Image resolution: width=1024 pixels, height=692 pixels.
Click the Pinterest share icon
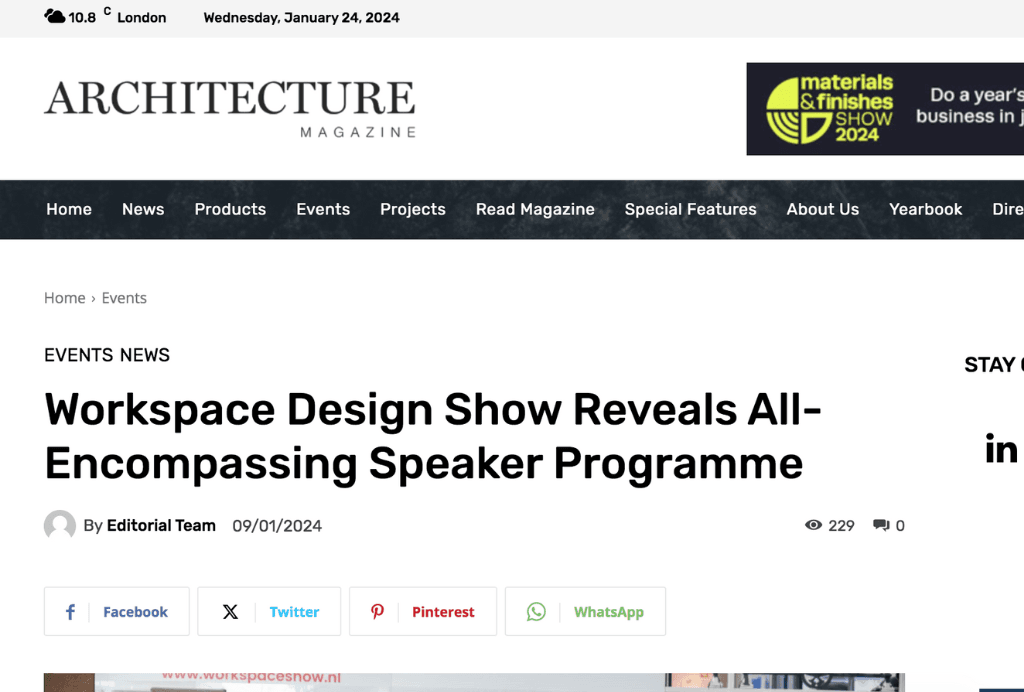[x=378, y=612]
